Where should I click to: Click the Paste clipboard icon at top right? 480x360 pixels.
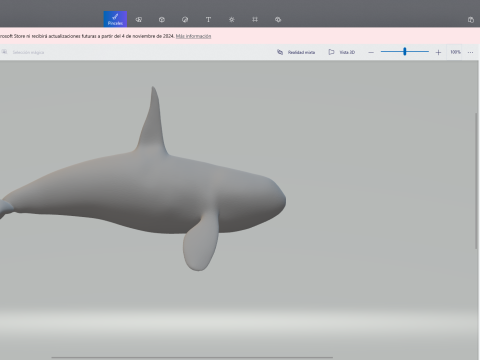click(x=471, y=20)
